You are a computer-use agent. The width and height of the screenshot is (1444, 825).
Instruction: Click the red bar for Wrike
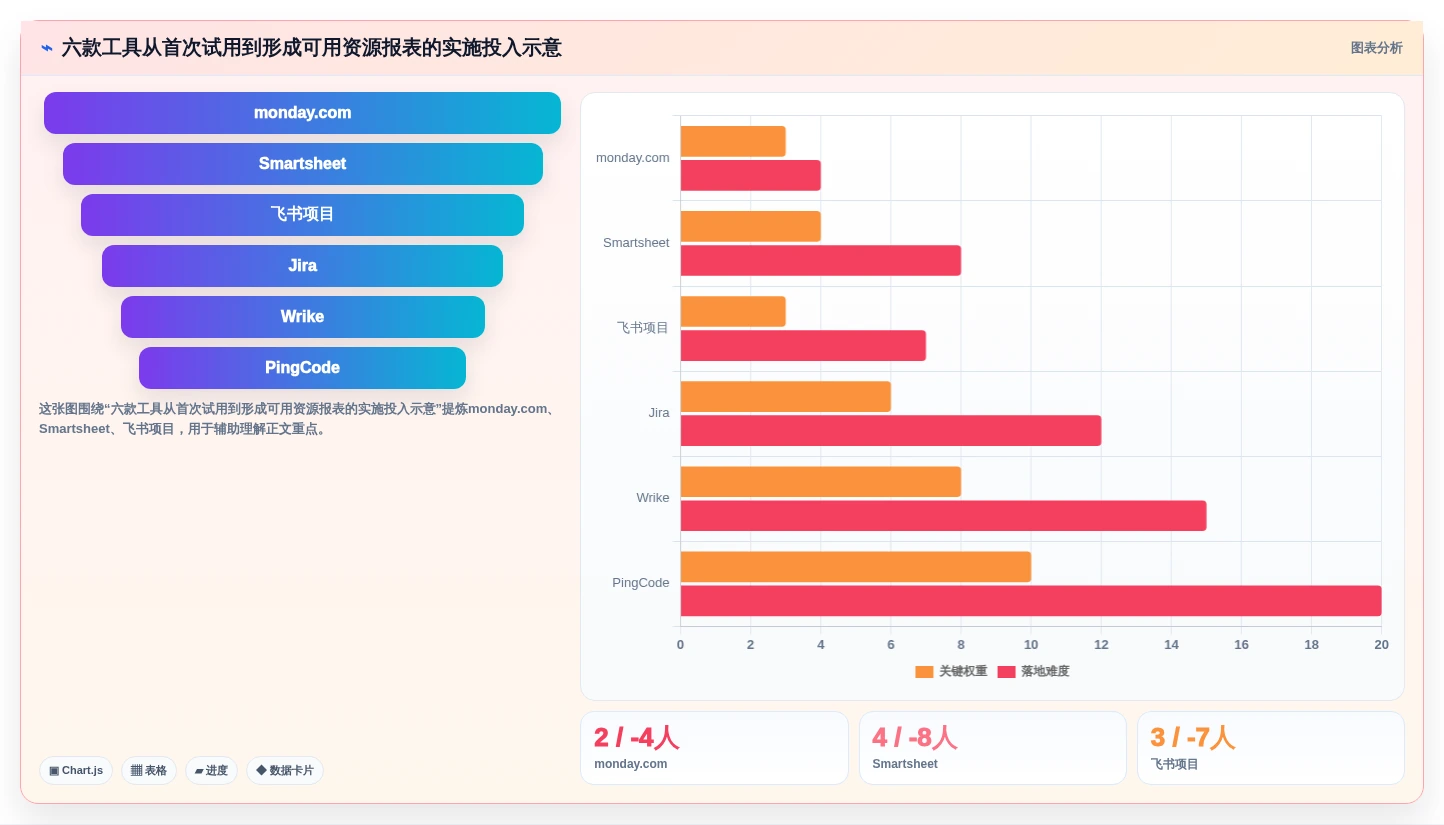coord(943,515)
